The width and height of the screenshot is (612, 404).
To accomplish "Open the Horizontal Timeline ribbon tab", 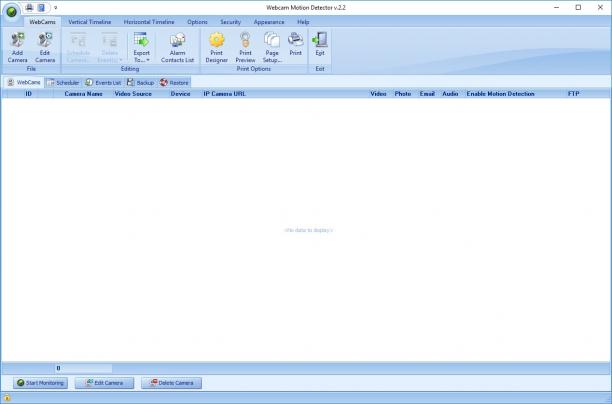I will click(149, 22).
